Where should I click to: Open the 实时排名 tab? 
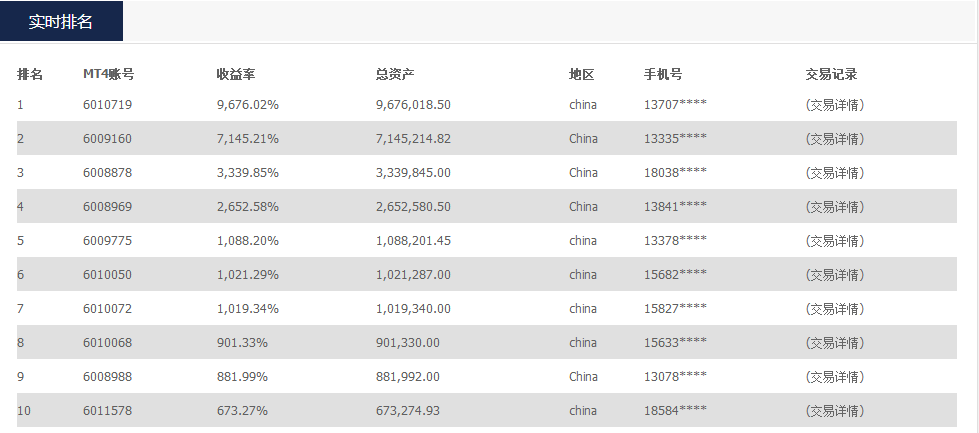[61, 22]
